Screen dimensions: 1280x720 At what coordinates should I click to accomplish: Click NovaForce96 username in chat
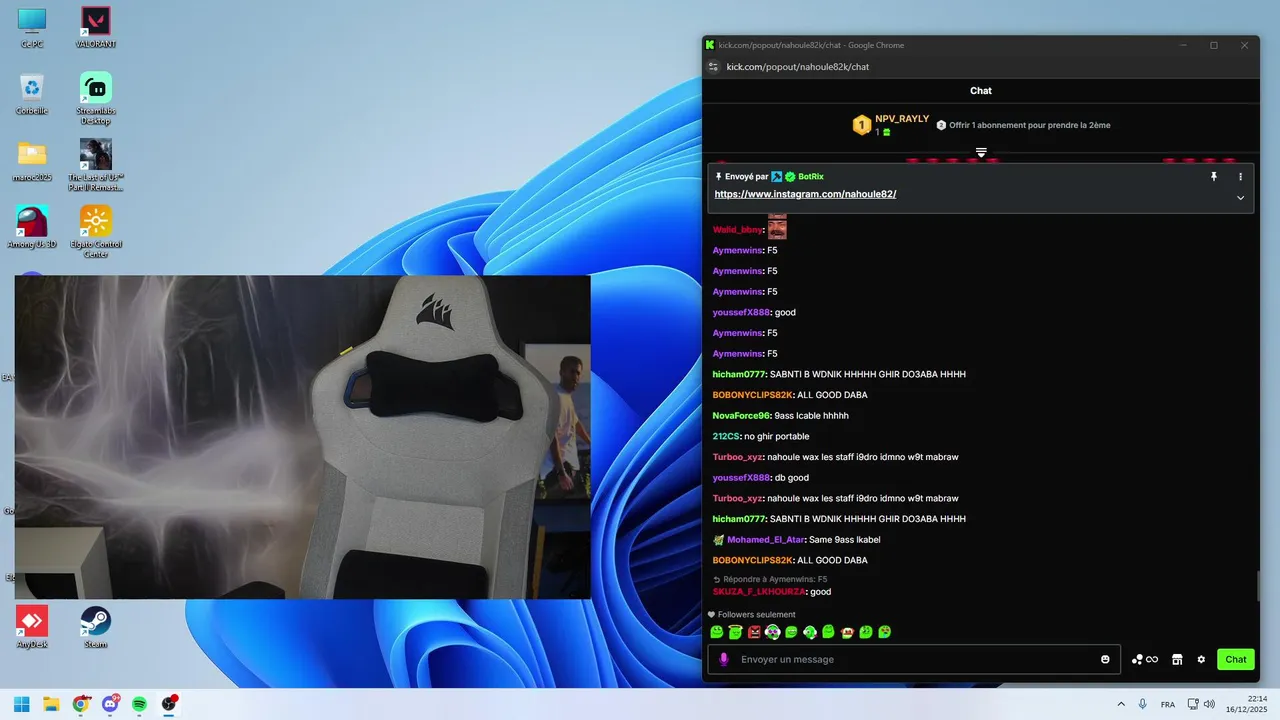[x=741, y=415]
